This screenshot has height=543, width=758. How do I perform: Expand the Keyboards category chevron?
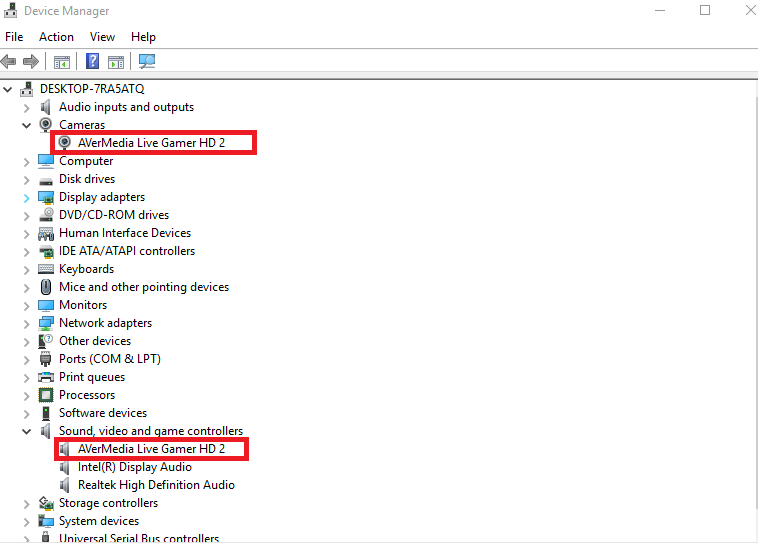(27, 270)
